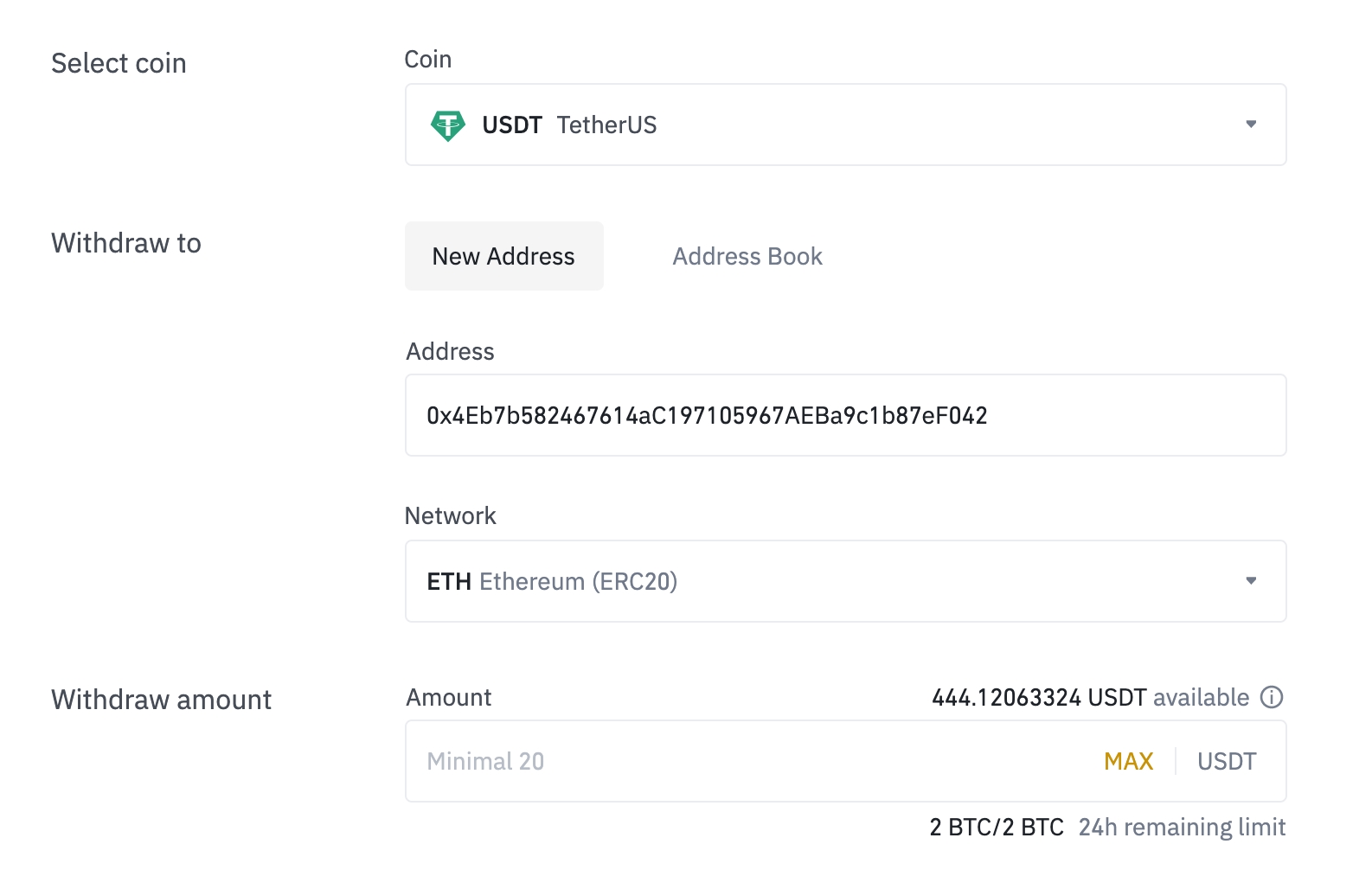Click the green Tether coin logo
1372x889 pixels.
pos(447,125)
